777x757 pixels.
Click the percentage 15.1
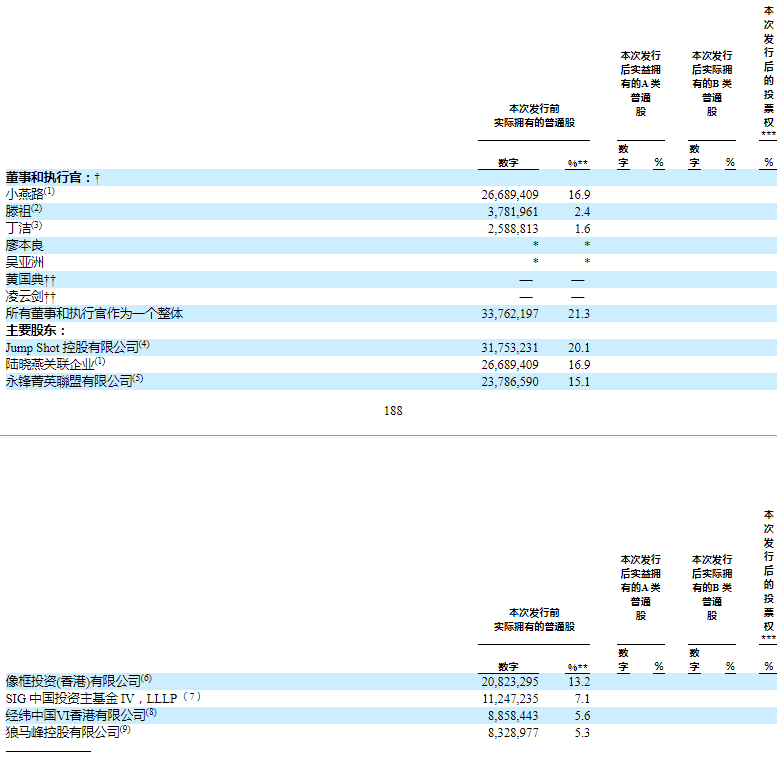click(579, 382)
